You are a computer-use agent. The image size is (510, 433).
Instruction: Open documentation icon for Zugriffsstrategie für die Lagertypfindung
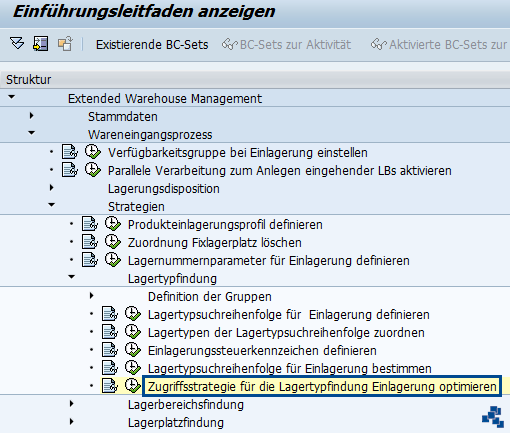coord(110,386)
